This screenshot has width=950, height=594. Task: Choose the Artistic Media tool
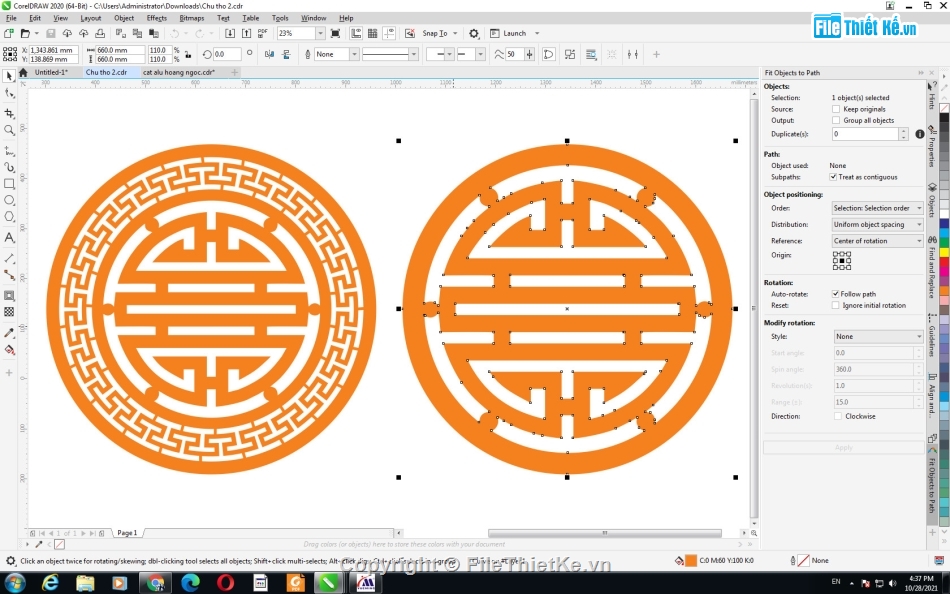tap(9, 167)
